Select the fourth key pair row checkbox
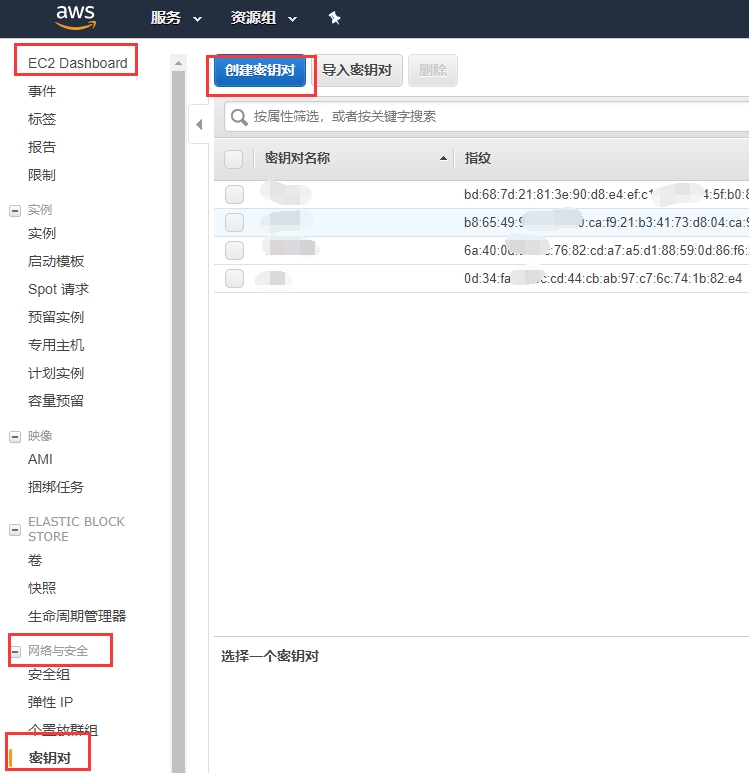The width and height of the screenshot is (749, 773). coord(234,278)
